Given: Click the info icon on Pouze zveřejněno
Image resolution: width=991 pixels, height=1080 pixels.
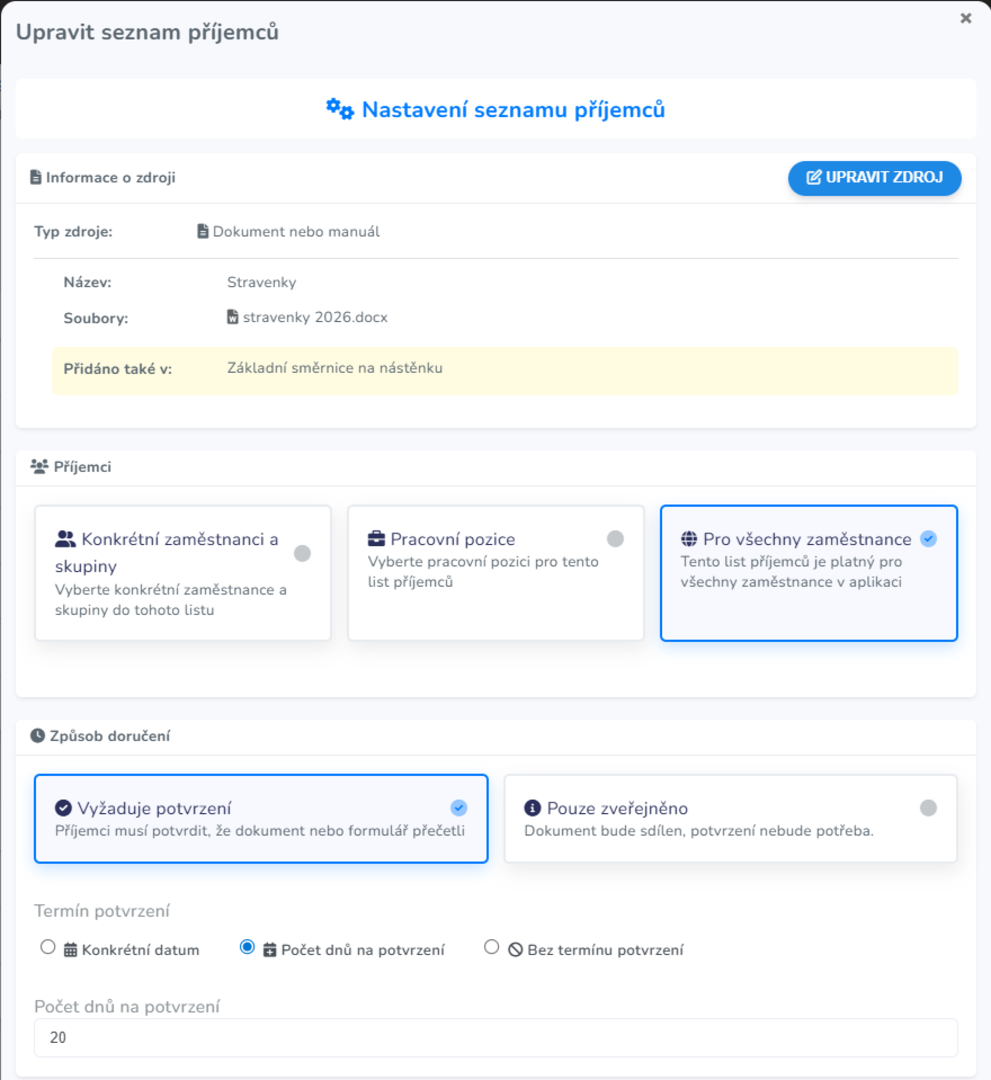Looking at the screenshot, I should click(x=533, y=808).
